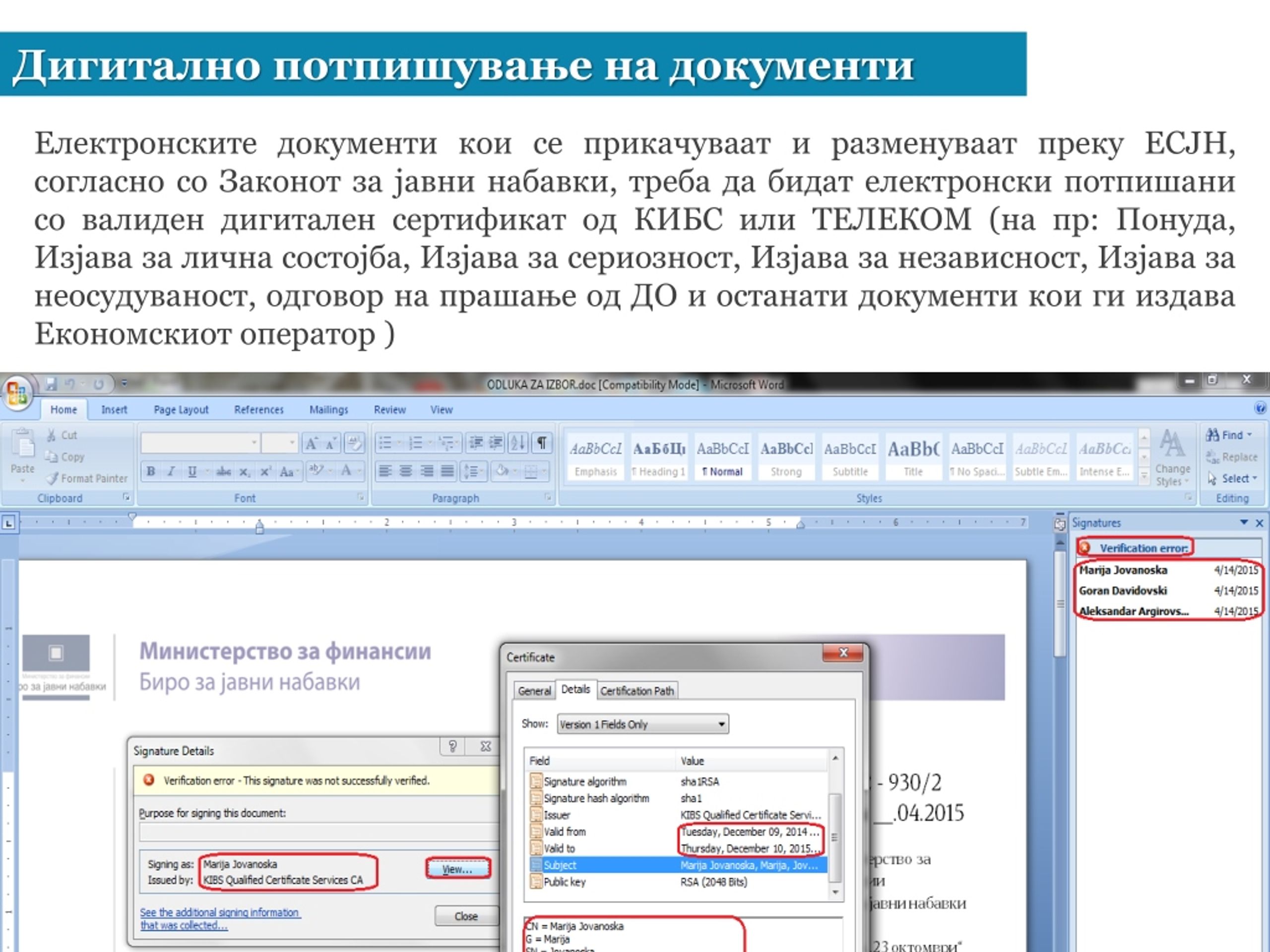Viewport: 1270px width, 952px height.
Task: Click the Multilevel list icon
Action: [446, 442]
